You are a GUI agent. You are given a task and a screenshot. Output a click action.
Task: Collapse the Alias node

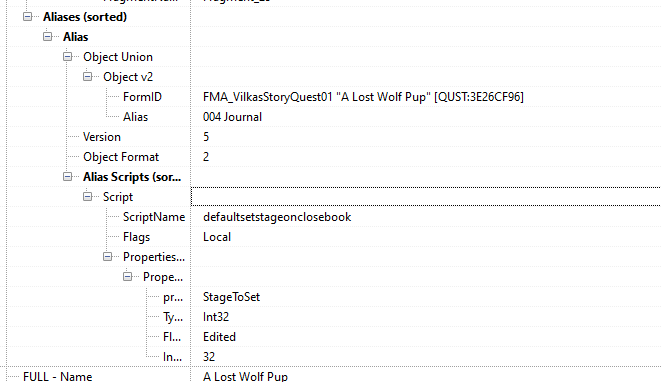[48, 37]
